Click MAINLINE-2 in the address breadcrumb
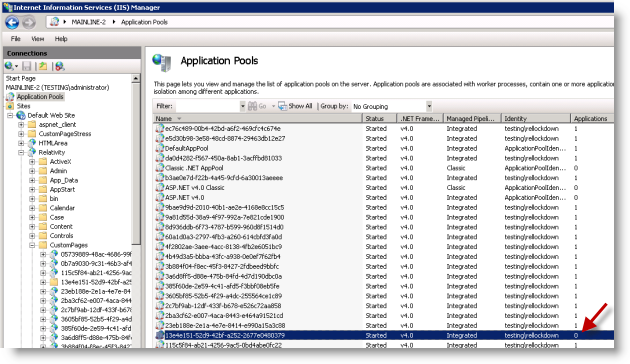The width and height of the screenshot is (630, 364). (88, 22)
